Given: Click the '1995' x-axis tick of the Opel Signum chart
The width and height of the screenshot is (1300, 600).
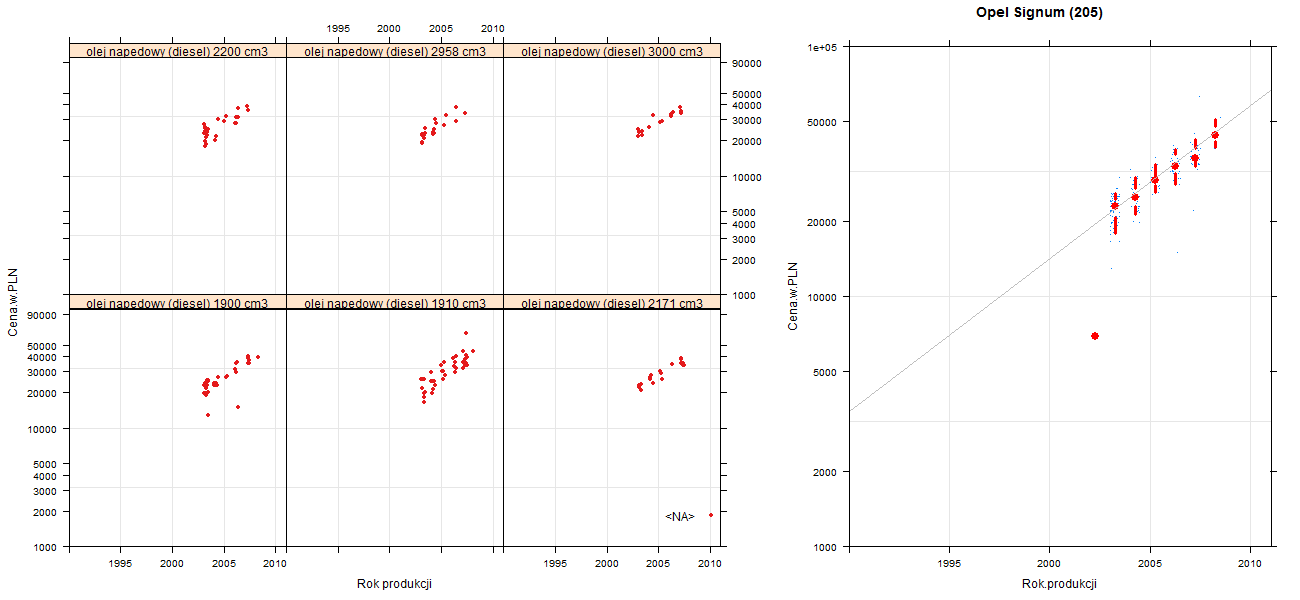Looking at the screenshot, I should point(949,564).
